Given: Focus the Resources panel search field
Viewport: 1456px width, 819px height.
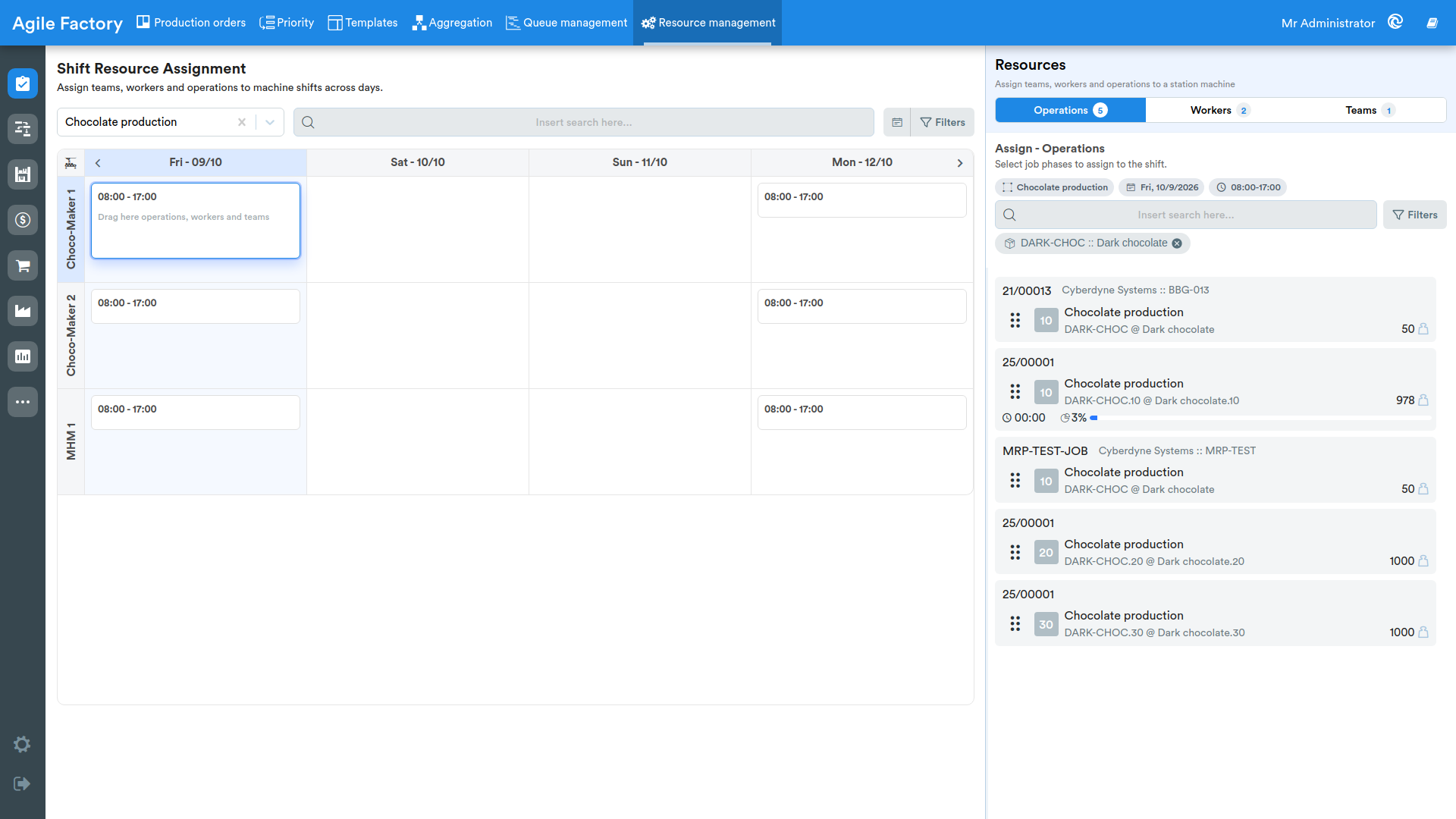Looking at the screenshot, I should click(x=1185, y=215).
